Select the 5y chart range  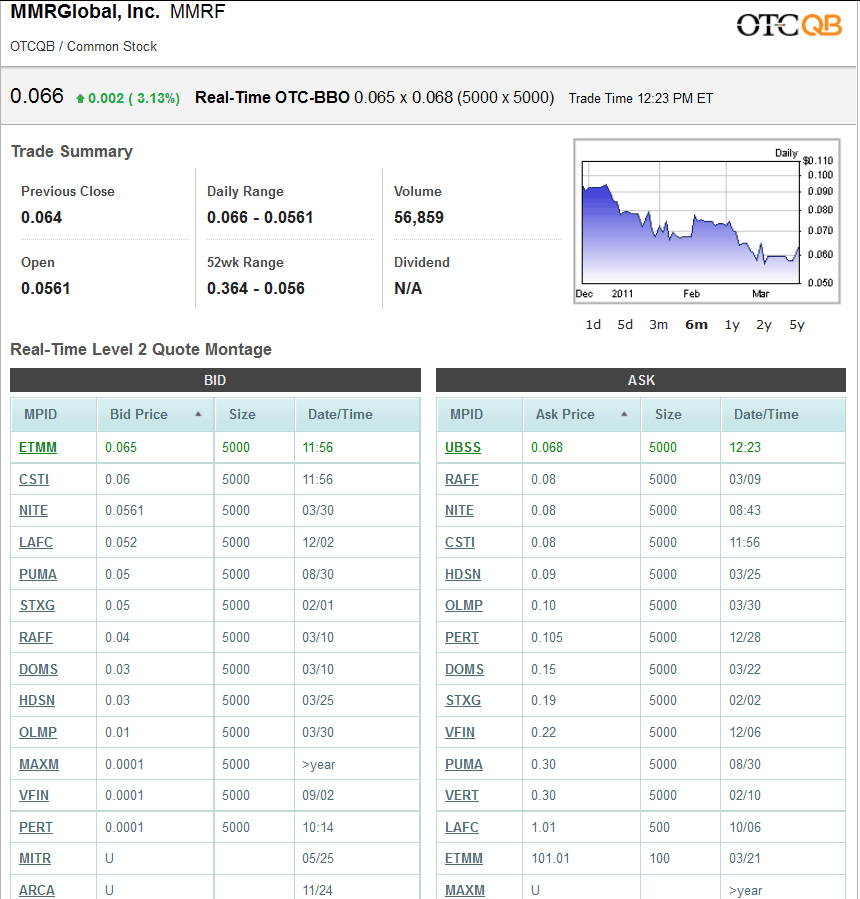(797, 324)
